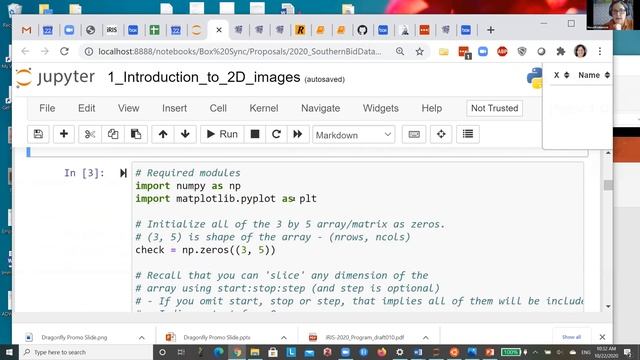Restart kernel and rerun all cells
This screenshot has width=640, height=360.
click(x=298, y=134)
